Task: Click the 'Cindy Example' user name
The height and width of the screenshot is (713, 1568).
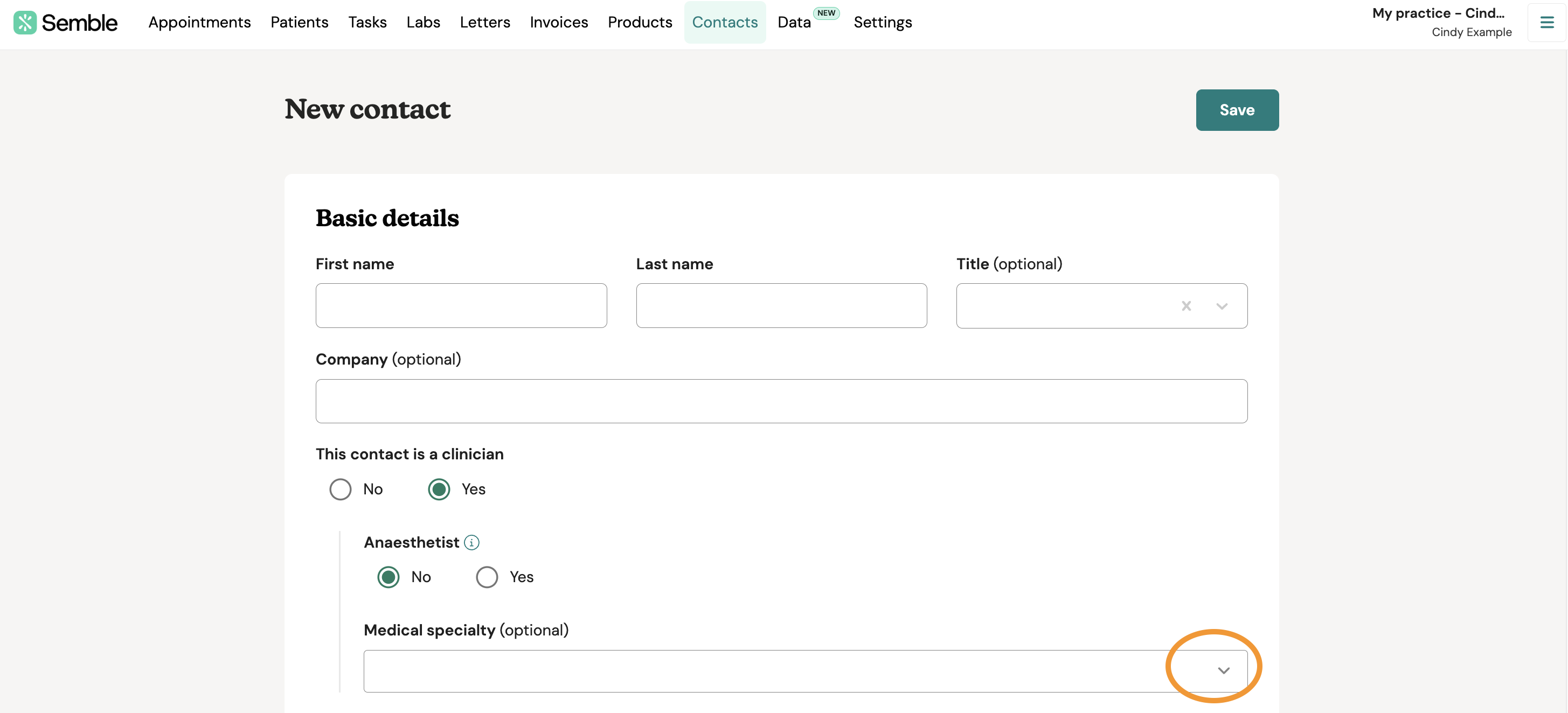Action: click(x=1471, y=32)
